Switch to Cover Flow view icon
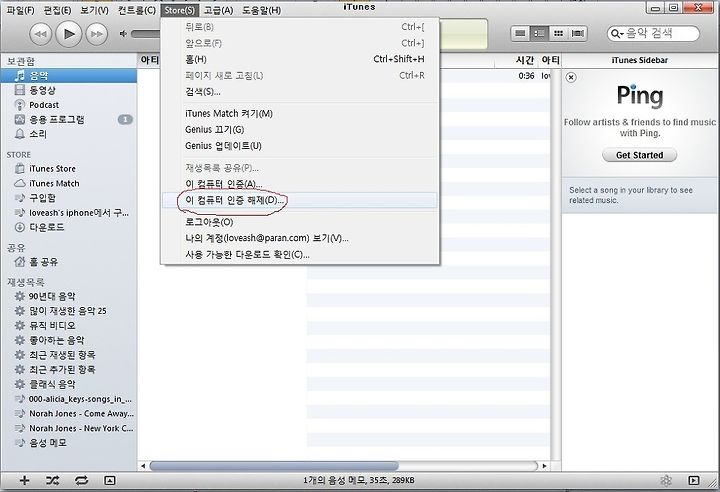The height and width of the screenshot is (492, 720). [577, 33]
